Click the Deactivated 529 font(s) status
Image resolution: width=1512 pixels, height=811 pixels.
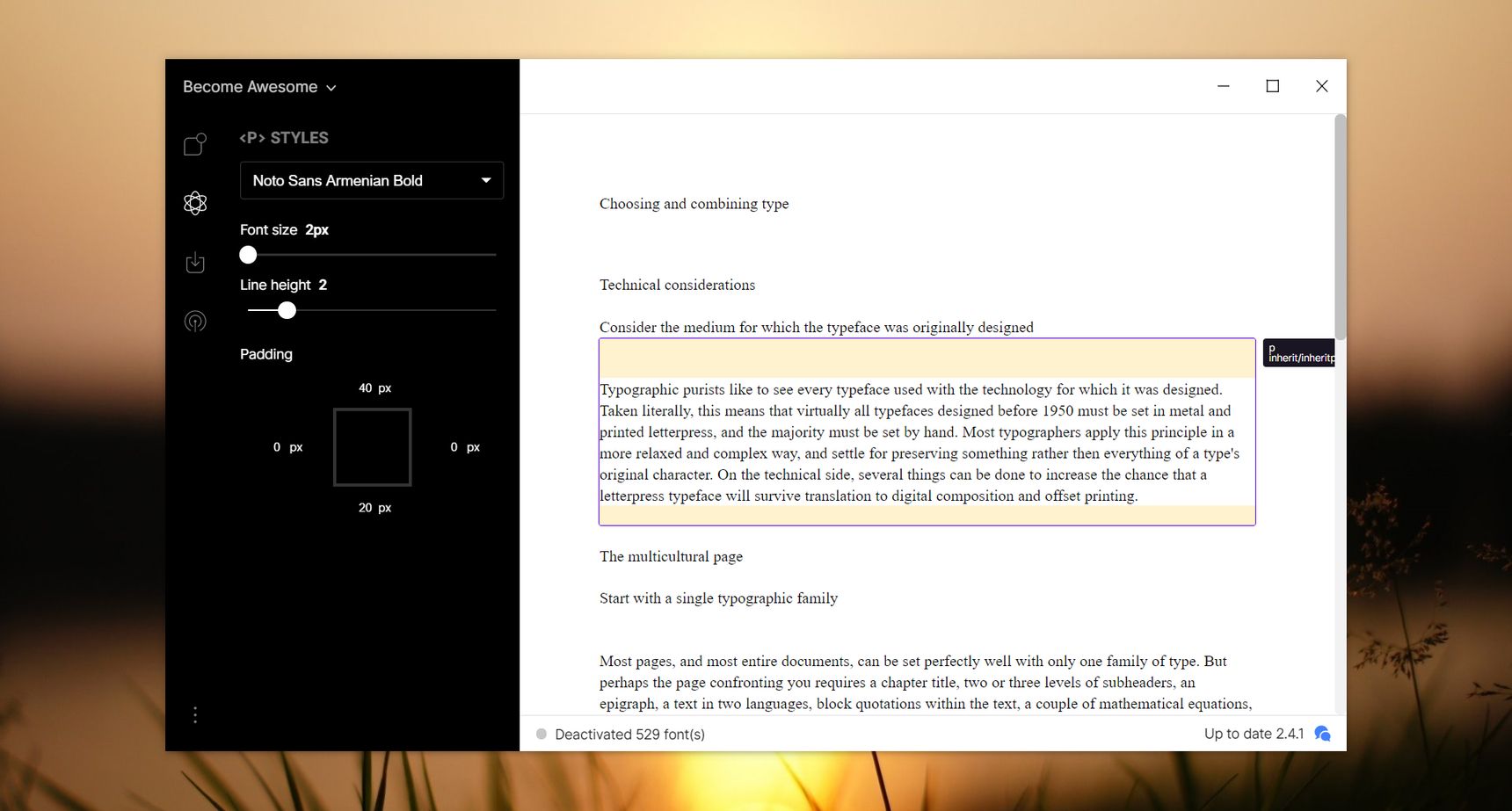[x=629, y=734]
